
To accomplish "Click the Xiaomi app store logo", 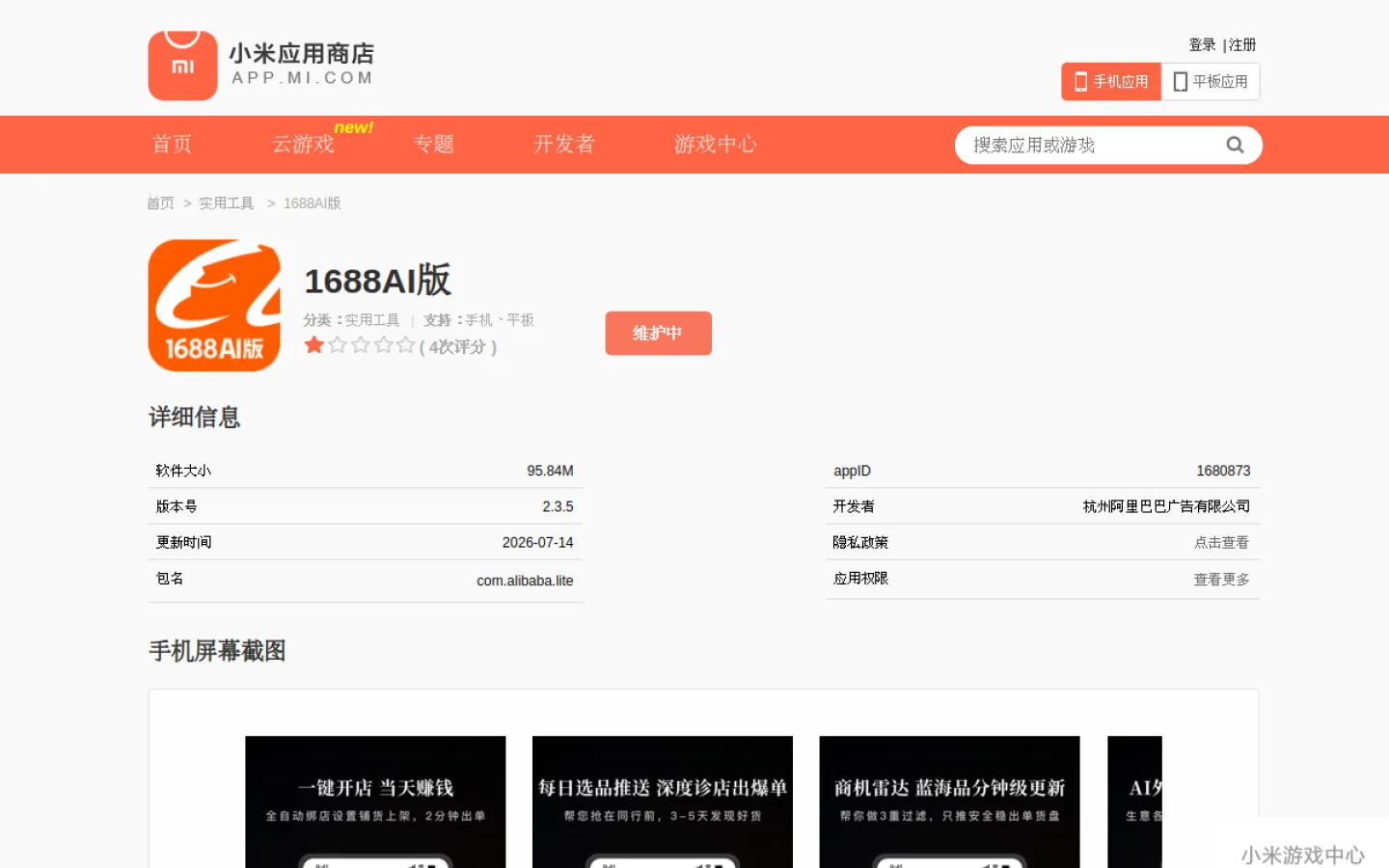I will click(260, 65).
